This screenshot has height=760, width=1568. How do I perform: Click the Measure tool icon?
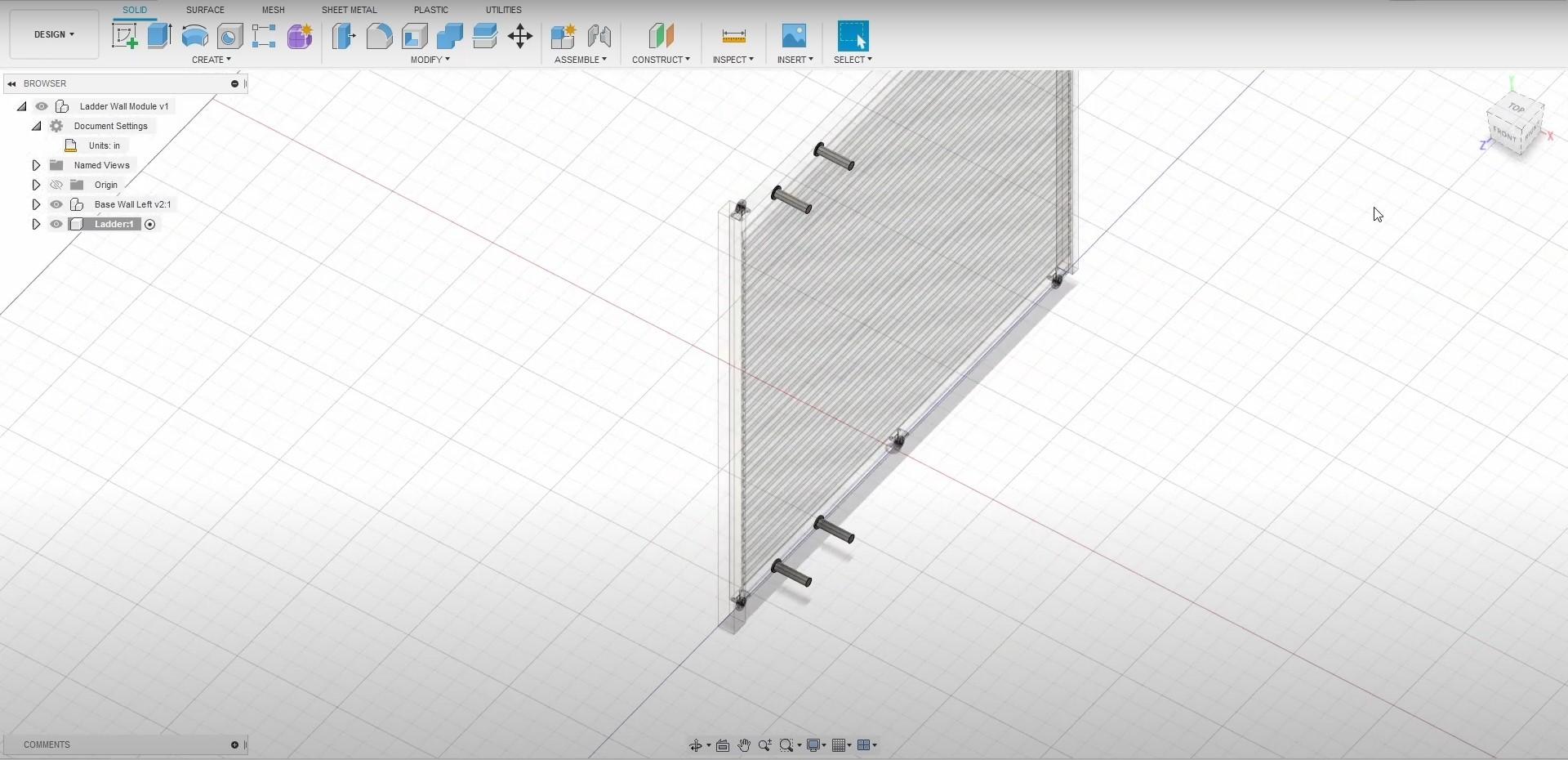(x=733, y=36)
